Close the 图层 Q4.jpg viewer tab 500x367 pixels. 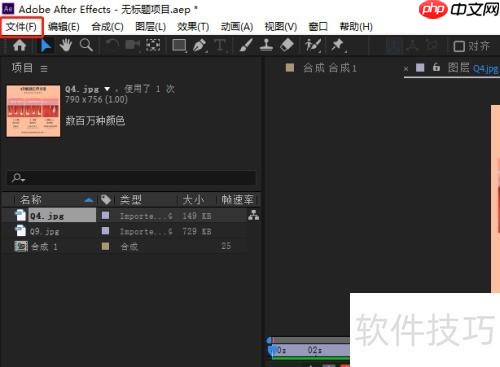point(406,69)
